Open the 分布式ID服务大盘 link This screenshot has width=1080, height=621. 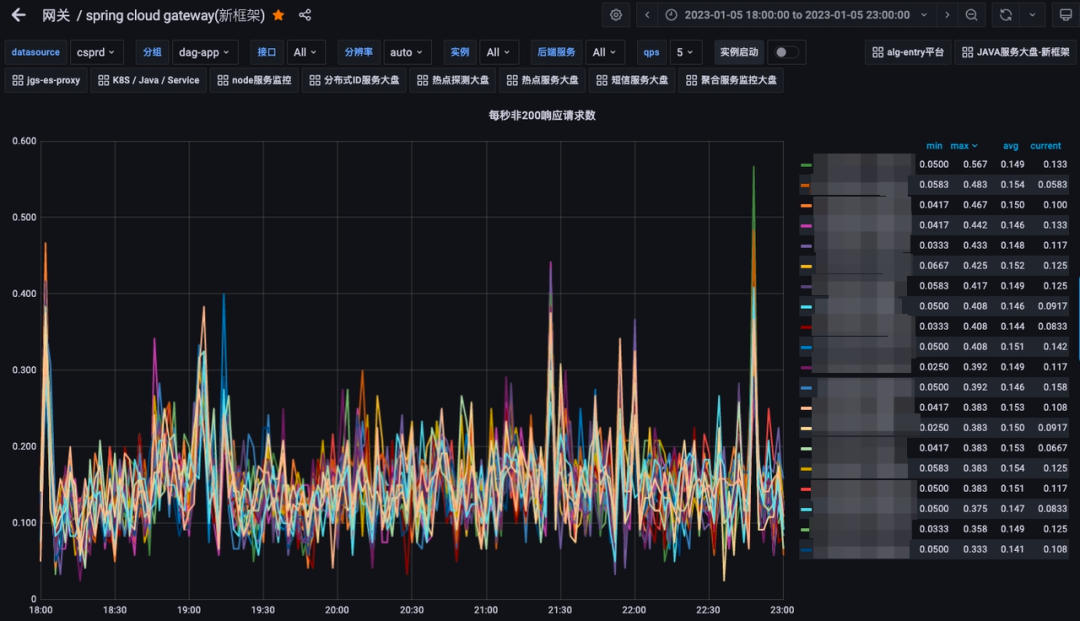click(355, 81)
